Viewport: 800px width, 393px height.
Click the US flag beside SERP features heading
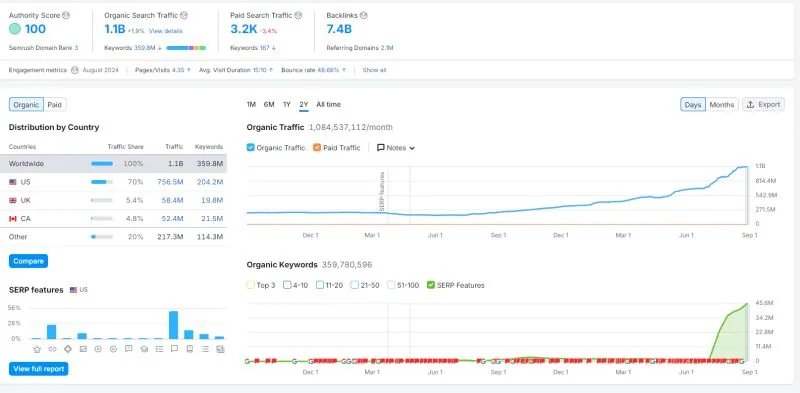click(x=73, y=290)
